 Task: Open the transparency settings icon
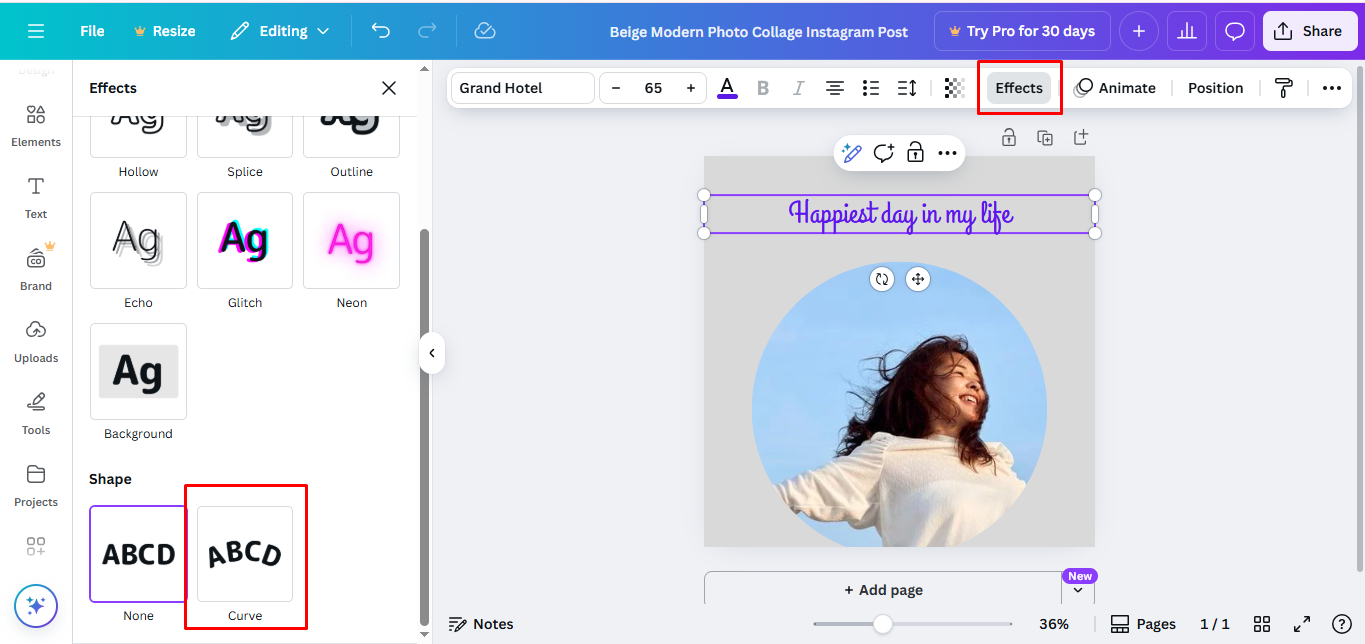coord(954,88)
